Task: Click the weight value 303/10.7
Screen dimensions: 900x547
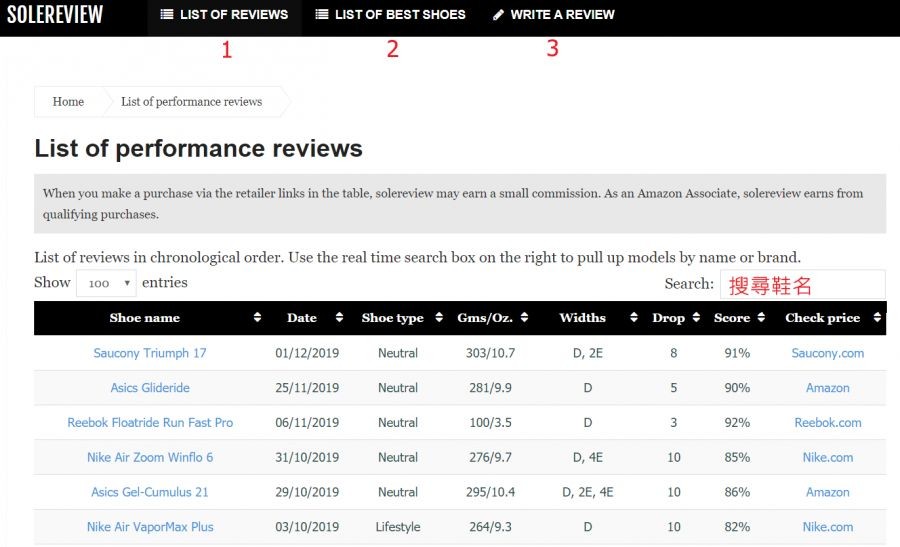Action: 490,353
